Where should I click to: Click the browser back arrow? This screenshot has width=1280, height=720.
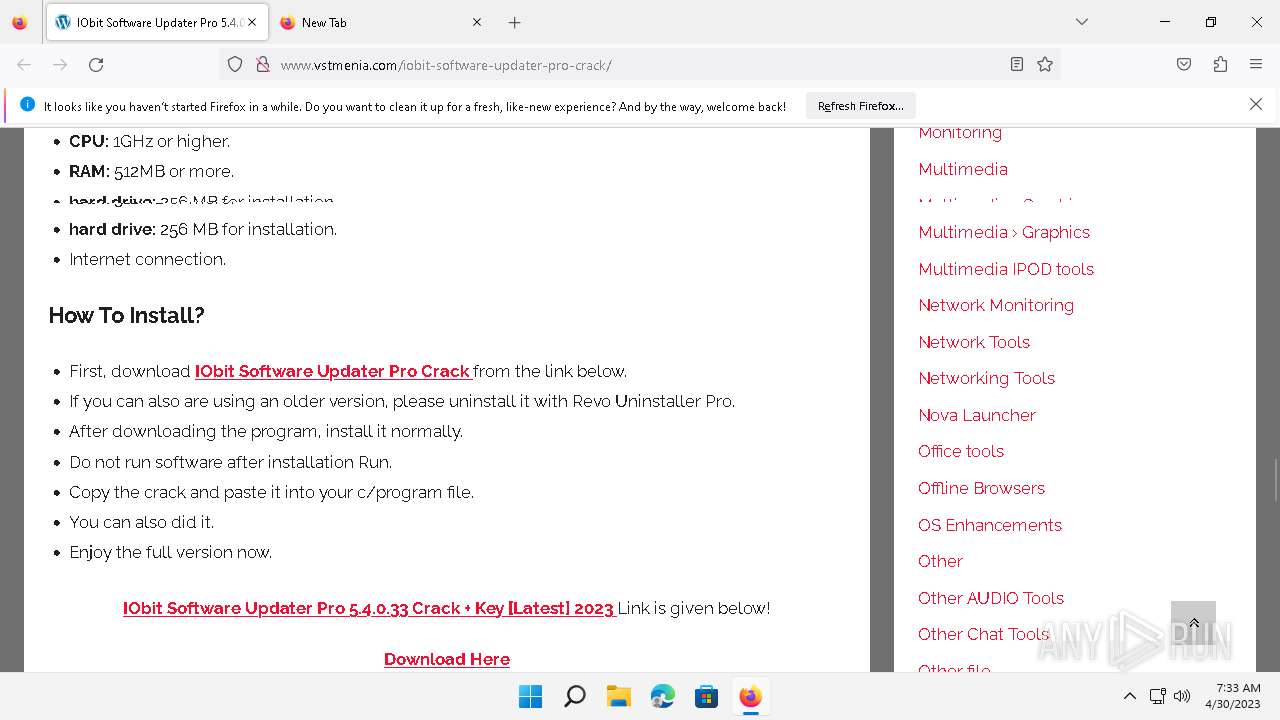(x=24, y=64)
